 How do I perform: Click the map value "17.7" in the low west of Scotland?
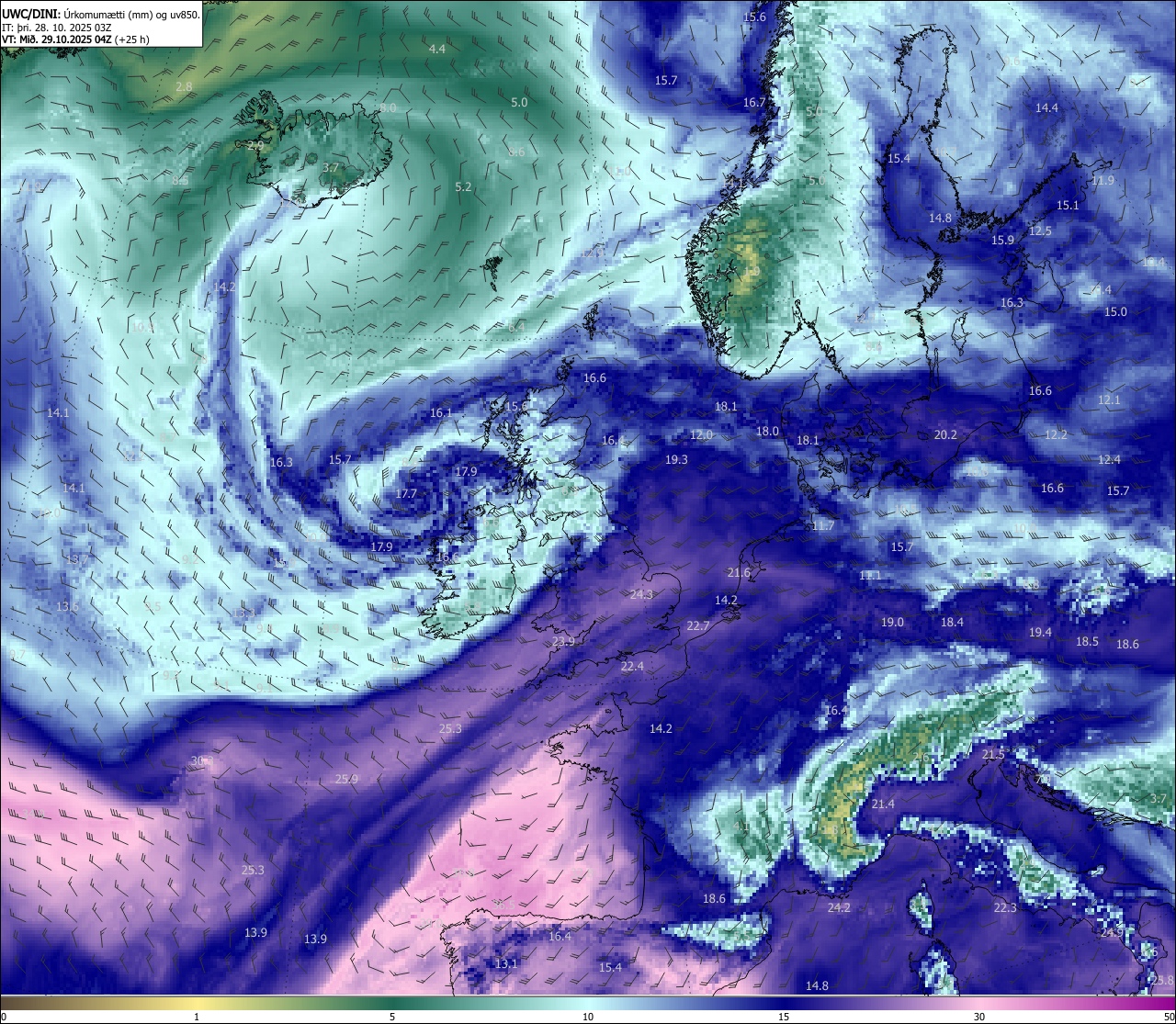point(406,493)
